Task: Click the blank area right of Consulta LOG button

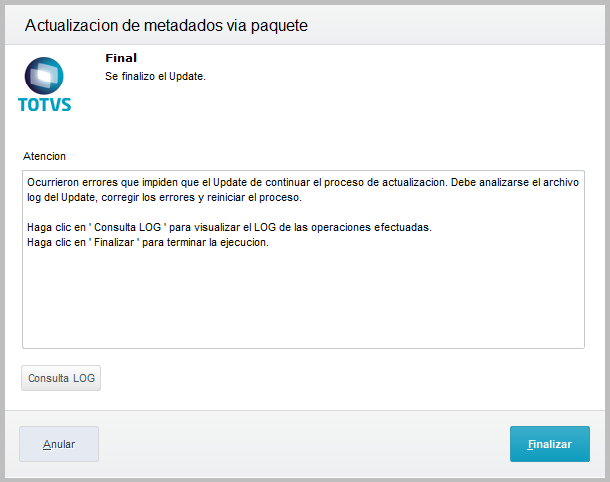Action: click(342, 378)
